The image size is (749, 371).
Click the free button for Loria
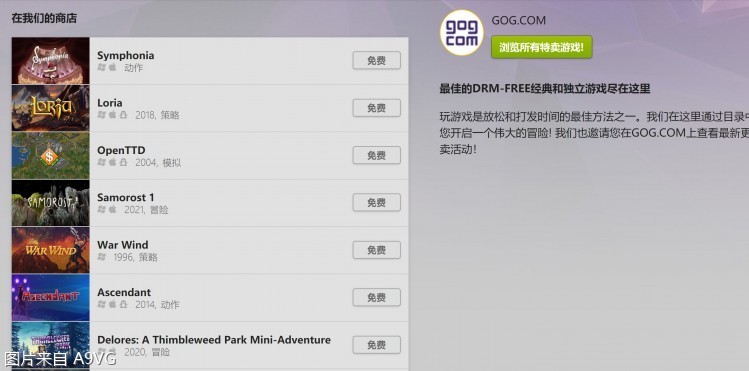(x=376, y=108)
